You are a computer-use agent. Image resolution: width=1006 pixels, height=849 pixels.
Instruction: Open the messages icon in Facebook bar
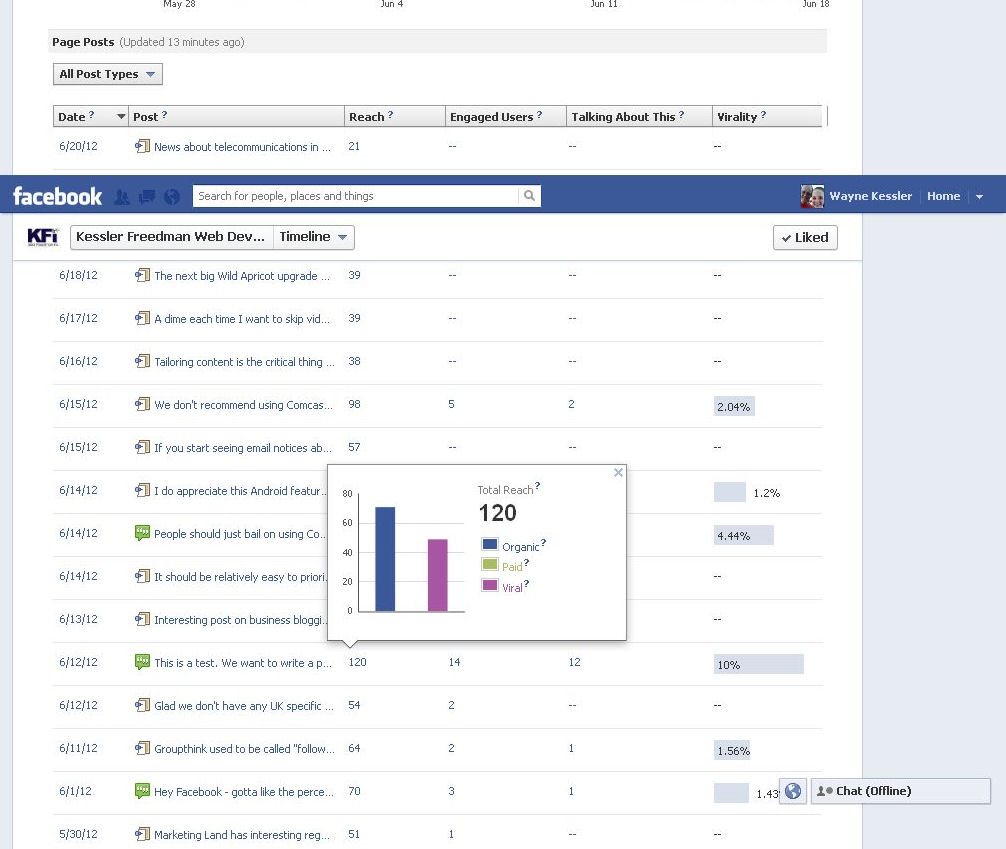coord(147,196)
